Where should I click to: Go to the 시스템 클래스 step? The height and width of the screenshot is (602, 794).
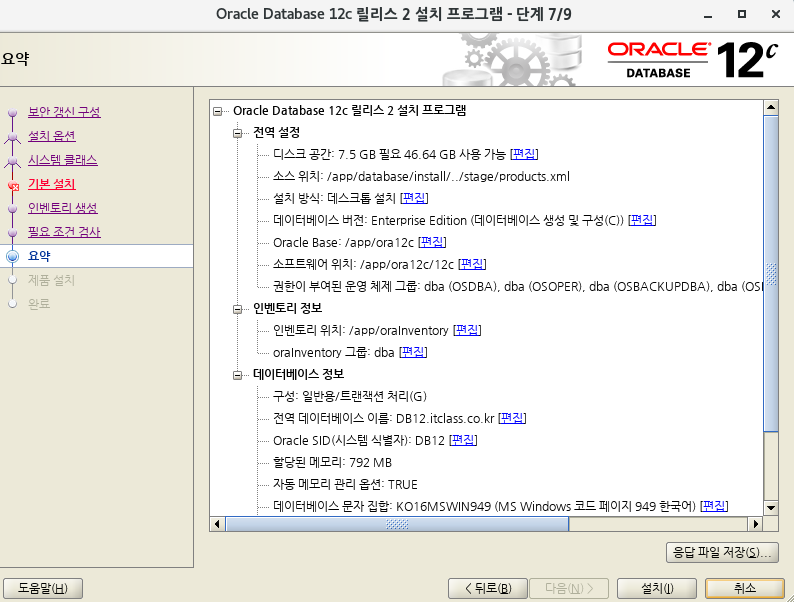click(x=63, y=160)
